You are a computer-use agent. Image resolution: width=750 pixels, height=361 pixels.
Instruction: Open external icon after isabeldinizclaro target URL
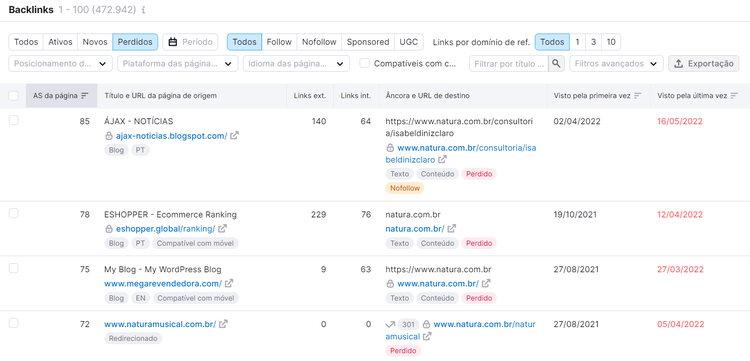[442, 159]
